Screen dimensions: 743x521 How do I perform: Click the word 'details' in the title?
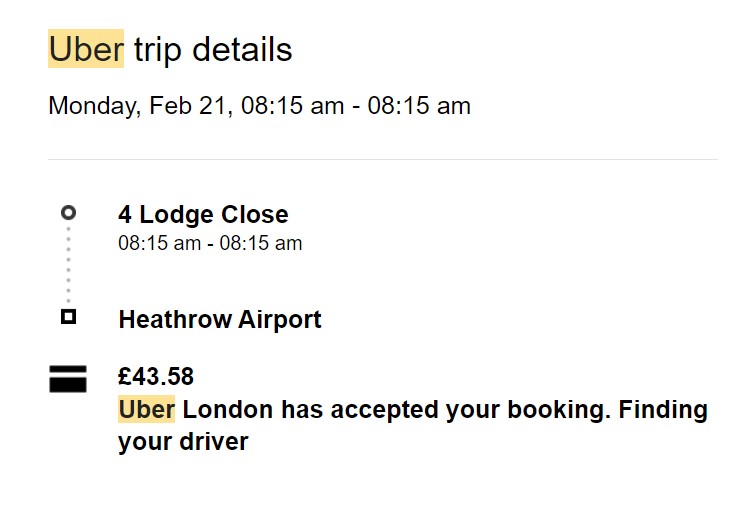242,49
